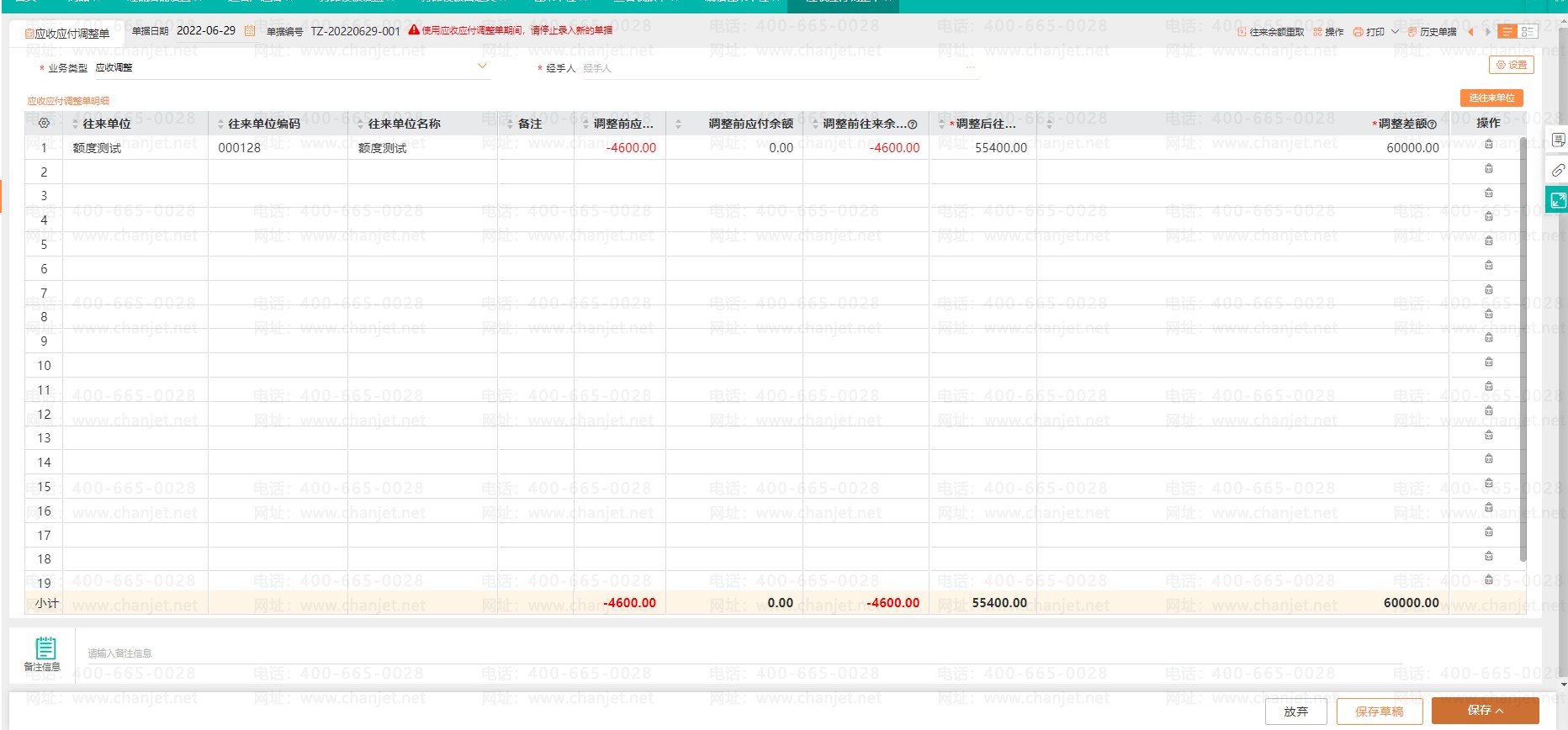The height and width of the screenshot is (730, 1568).
Task: Open the right sidebar attachment link icon
Action: pos(1558,170)
